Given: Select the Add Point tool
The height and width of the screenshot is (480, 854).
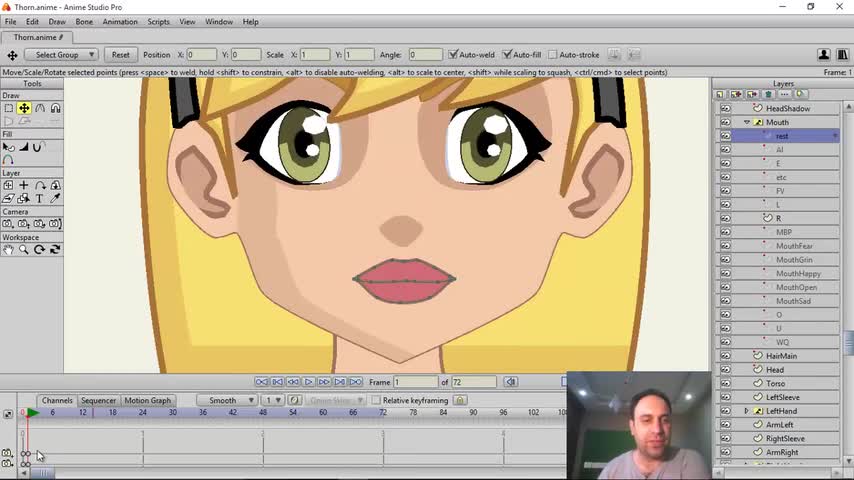Looking at the screenshot, I should pyautogui.click(x=39, y=108).
